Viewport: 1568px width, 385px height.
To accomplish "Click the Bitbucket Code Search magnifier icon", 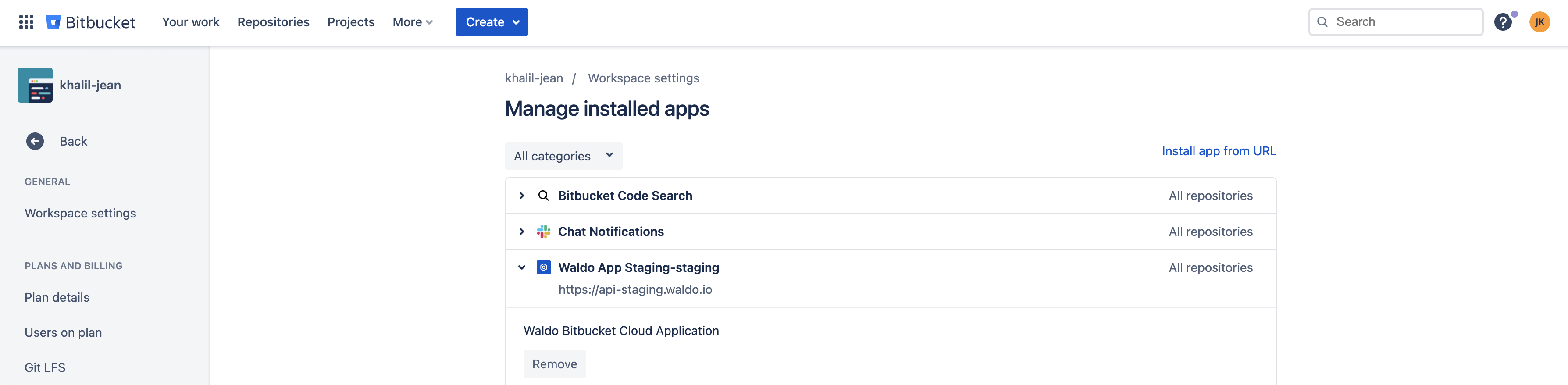I will pyautogui.click(x=544, y=196).
